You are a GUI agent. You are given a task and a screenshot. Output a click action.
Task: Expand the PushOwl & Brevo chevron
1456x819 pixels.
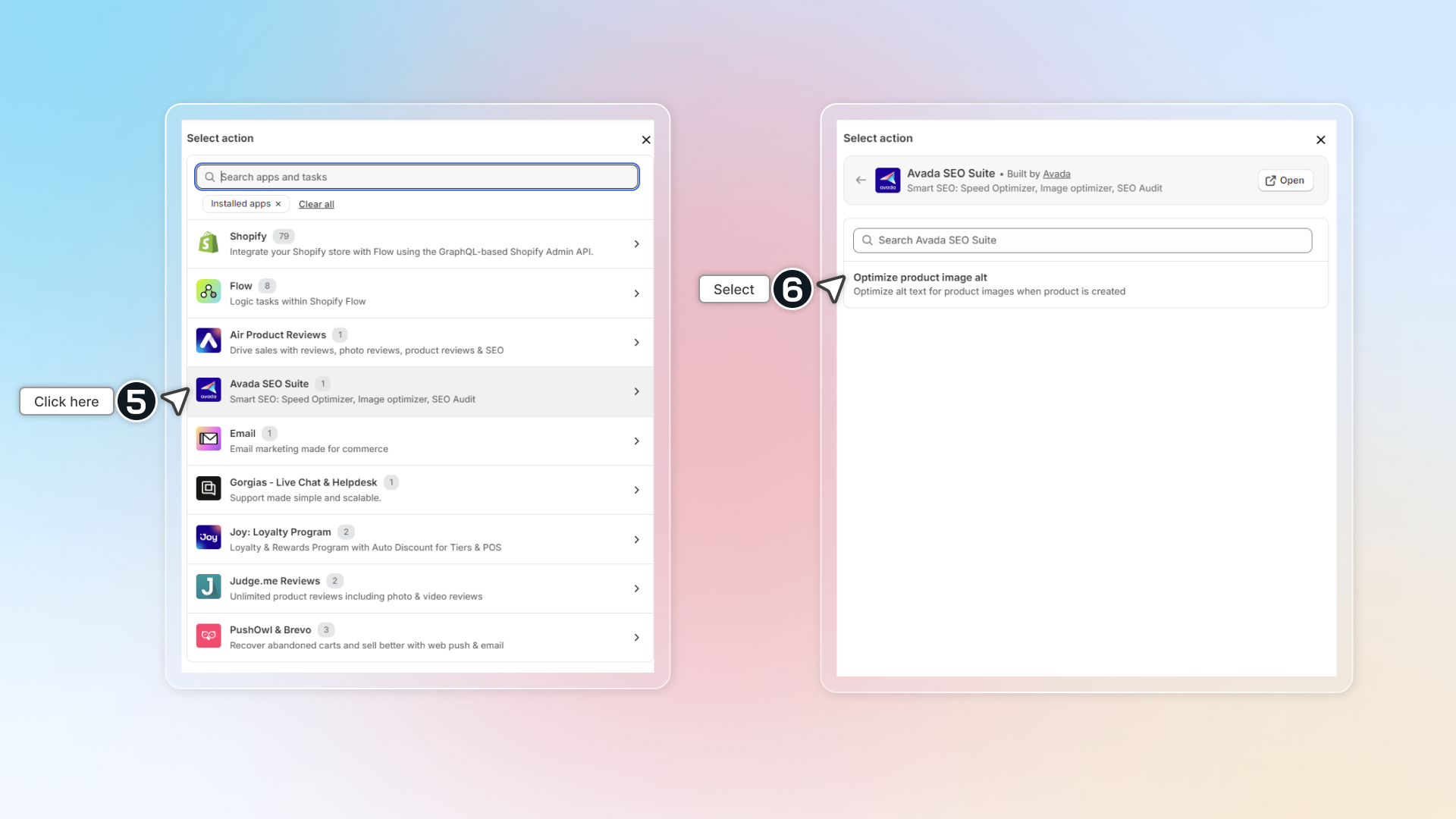coord(636,638)
